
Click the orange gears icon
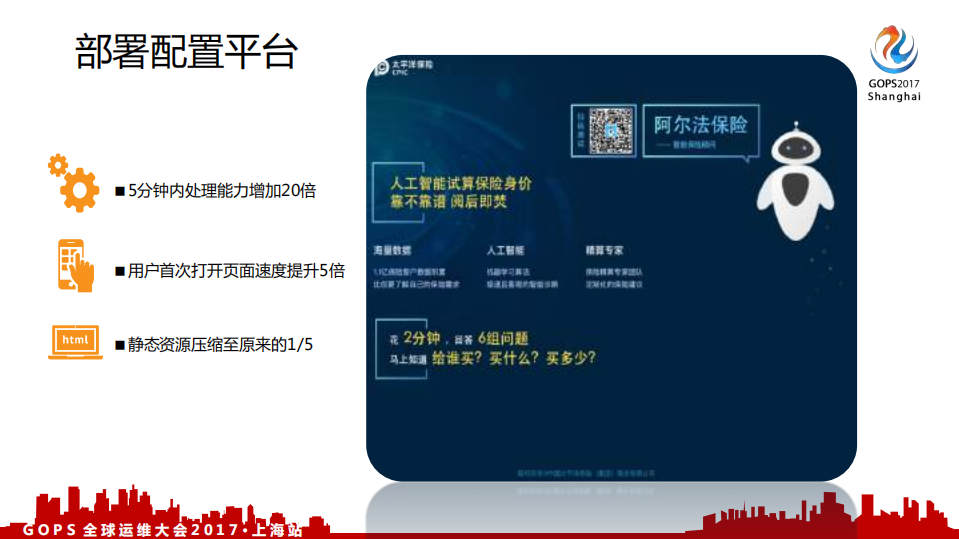click(73, 183)
